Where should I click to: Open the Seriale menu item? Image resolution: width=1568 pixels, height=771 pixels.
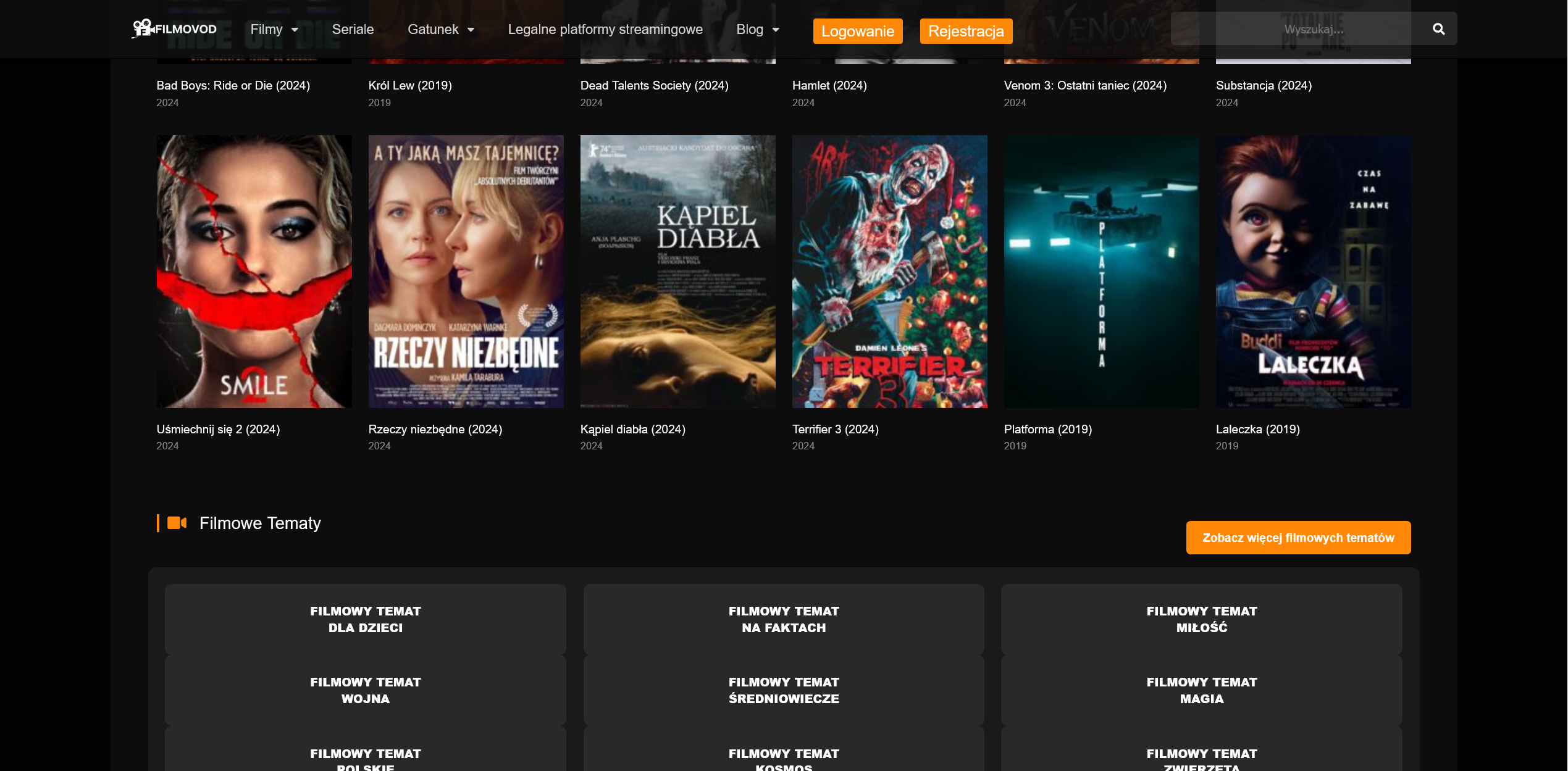(x=353, y=29)
